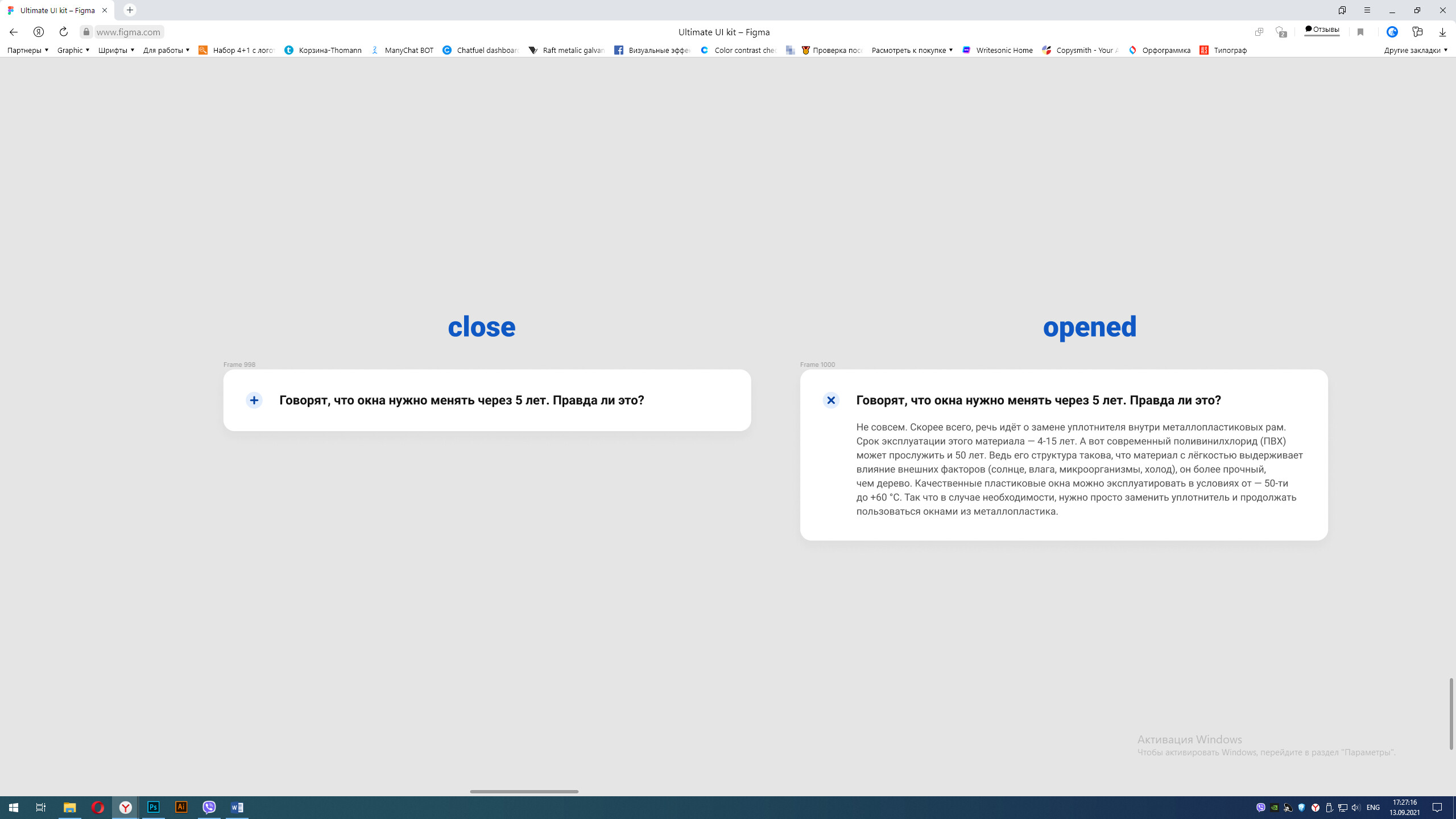The width and height of the screenshot is (1456, 819).
Task: Open the browser hamburger menu
Action: click(x=1367, y=10)
